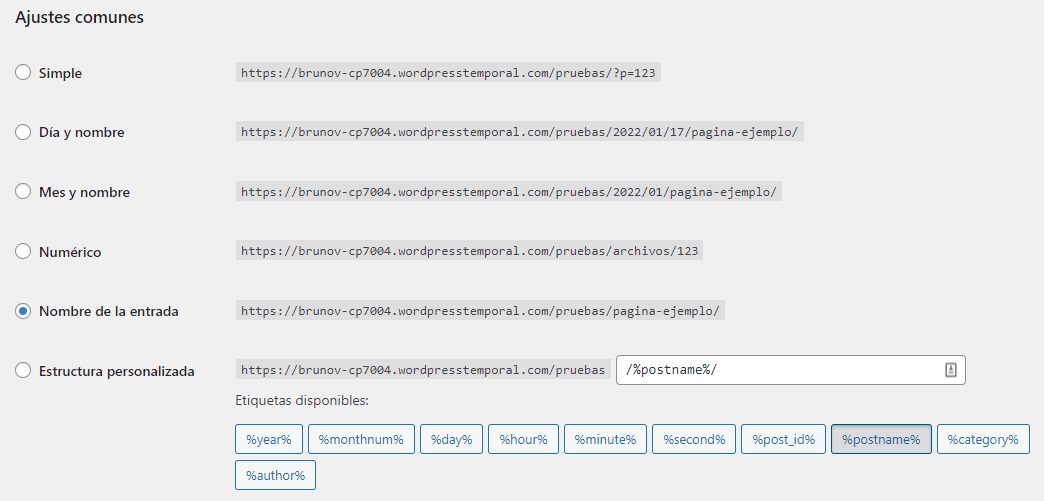This screenshot has width=1044, height=501.
Task: Click the Nombre de la entrada label
Action: pyautogui.click(x=109, y=311)
